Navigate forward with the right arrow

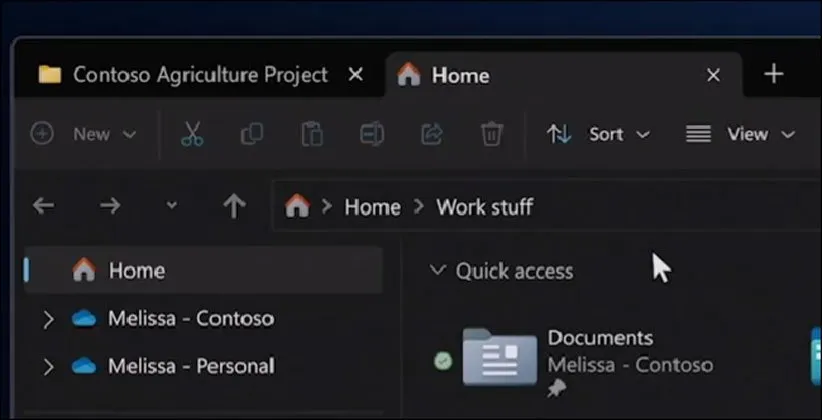click(110, 206)
